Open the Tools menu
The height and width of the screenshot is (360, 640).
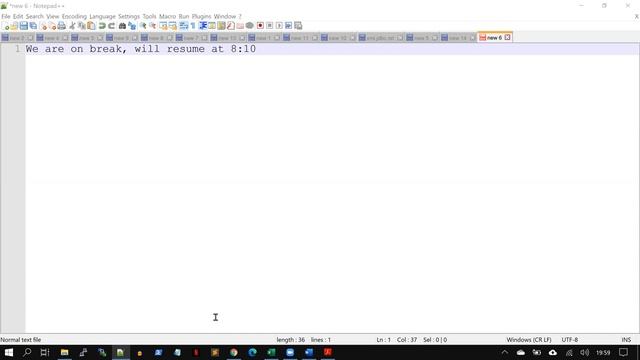pos(149,16)
